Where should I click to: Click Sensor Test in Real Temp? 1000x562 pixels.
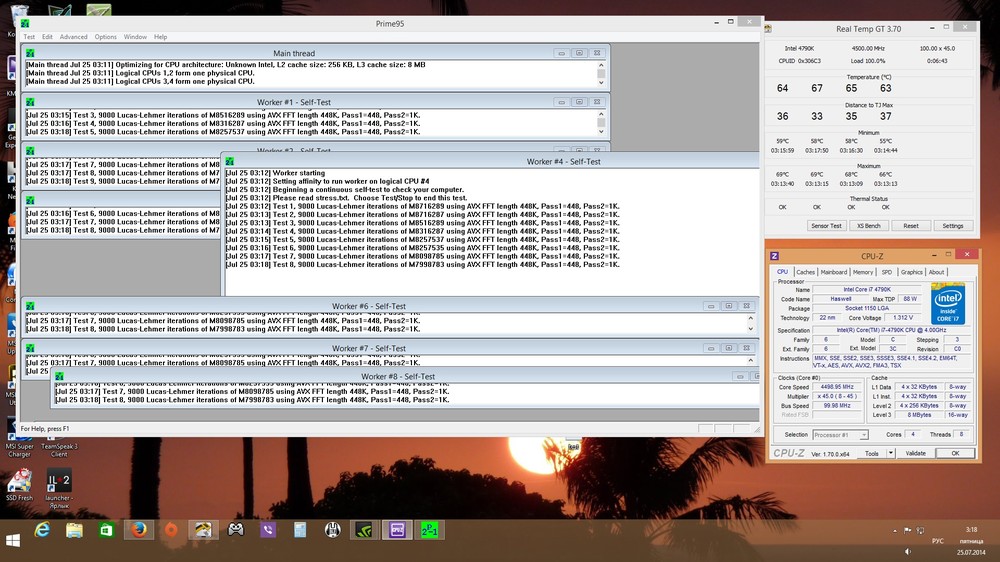825,226
